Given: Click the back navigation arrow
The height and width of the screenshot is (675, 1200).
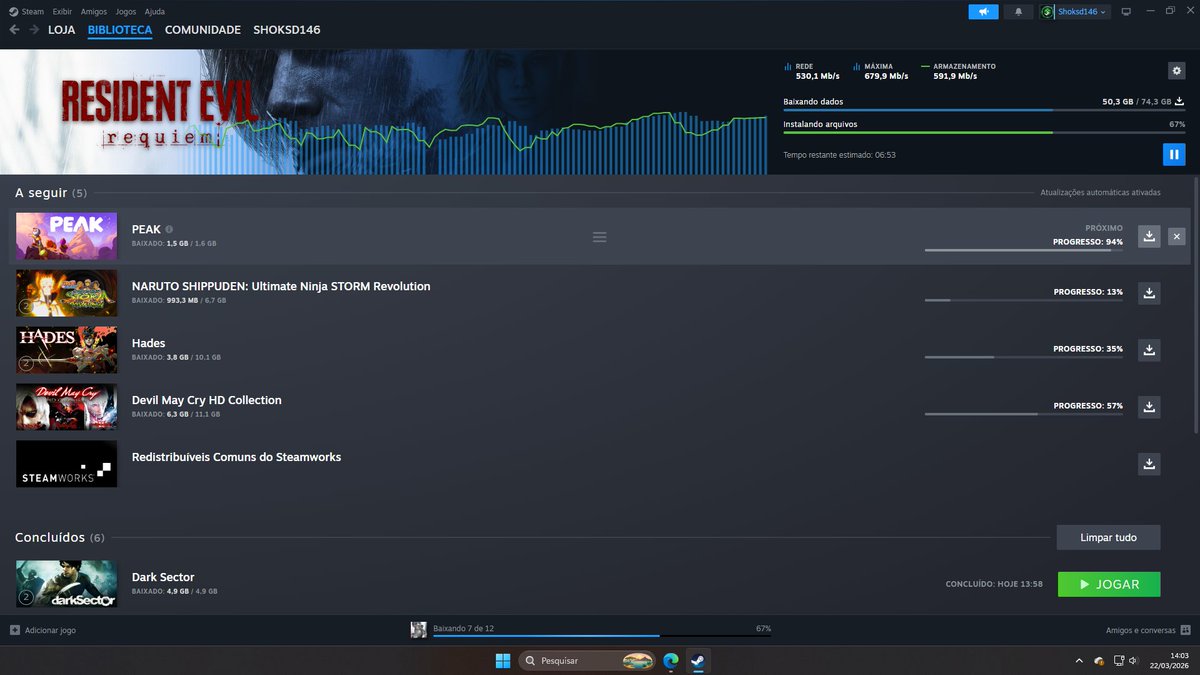Looking at the screenshot, I should tap(14, 30).
